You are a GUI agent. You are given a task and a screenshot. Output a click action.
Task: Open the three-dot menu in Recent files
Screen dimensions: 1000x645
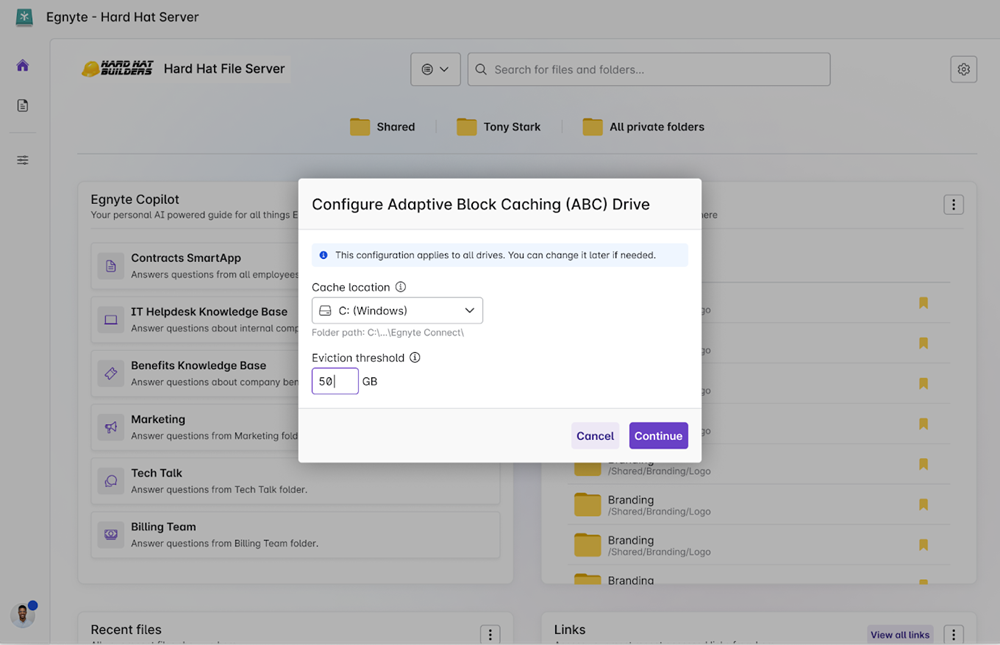[490, 634]
